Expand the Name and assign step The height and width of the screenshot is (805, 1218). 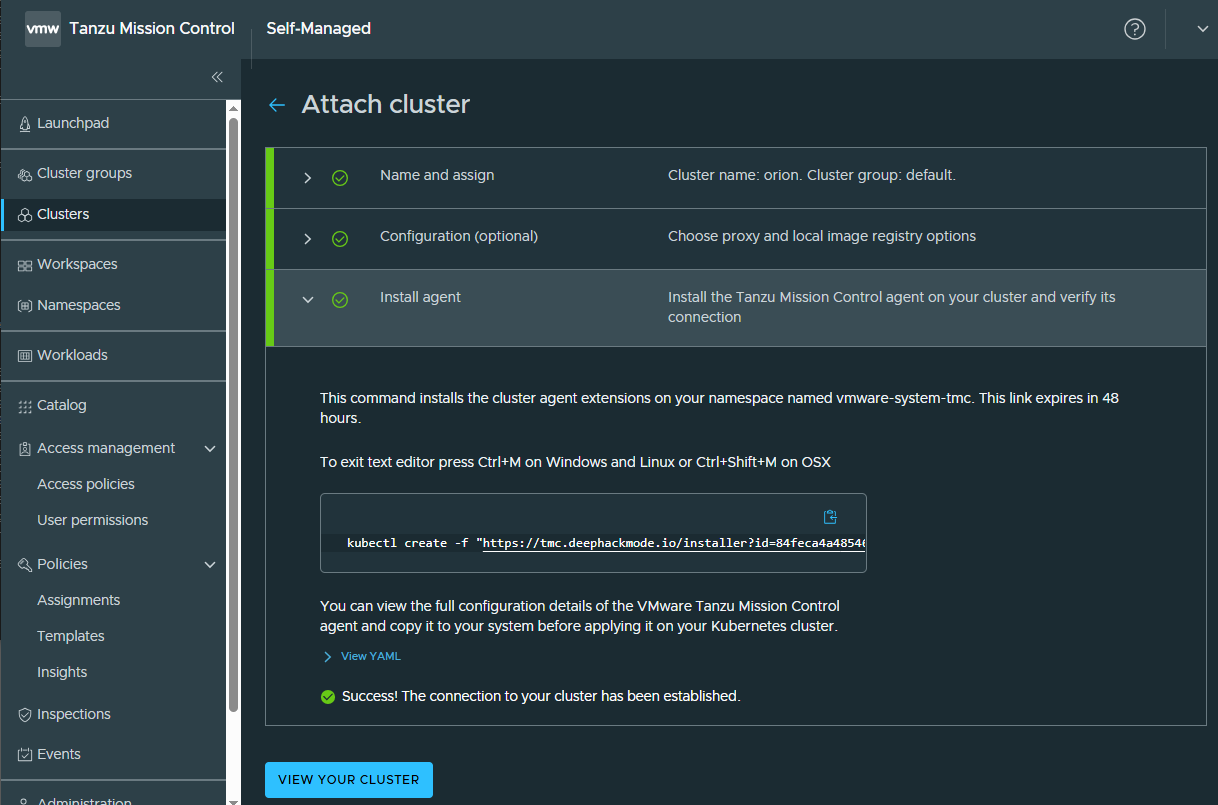tap(308, 178)
